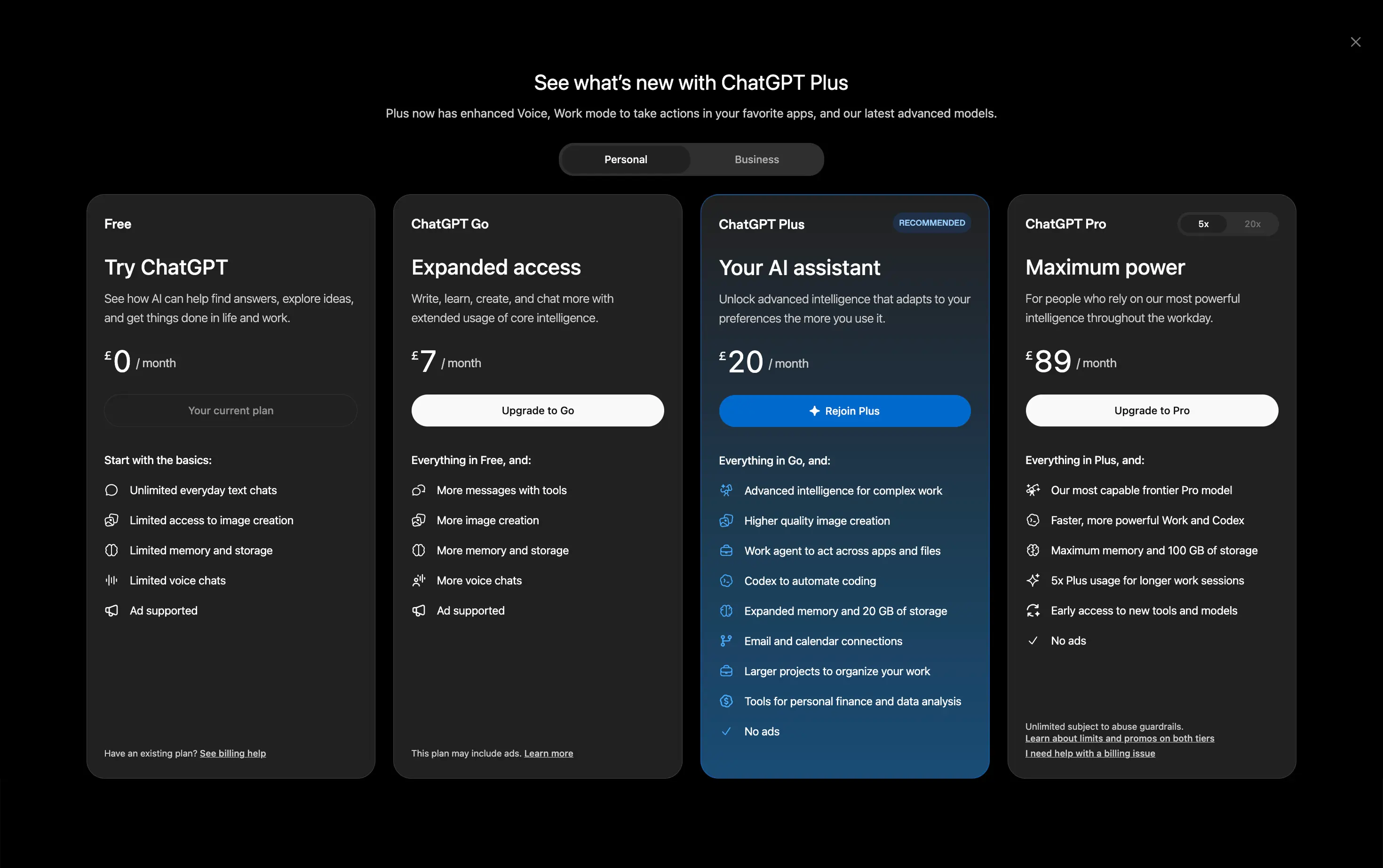Click the Everything in Plus, and: label
Viewport: 1383px width, 868px height.
(x=1085, y=460)
